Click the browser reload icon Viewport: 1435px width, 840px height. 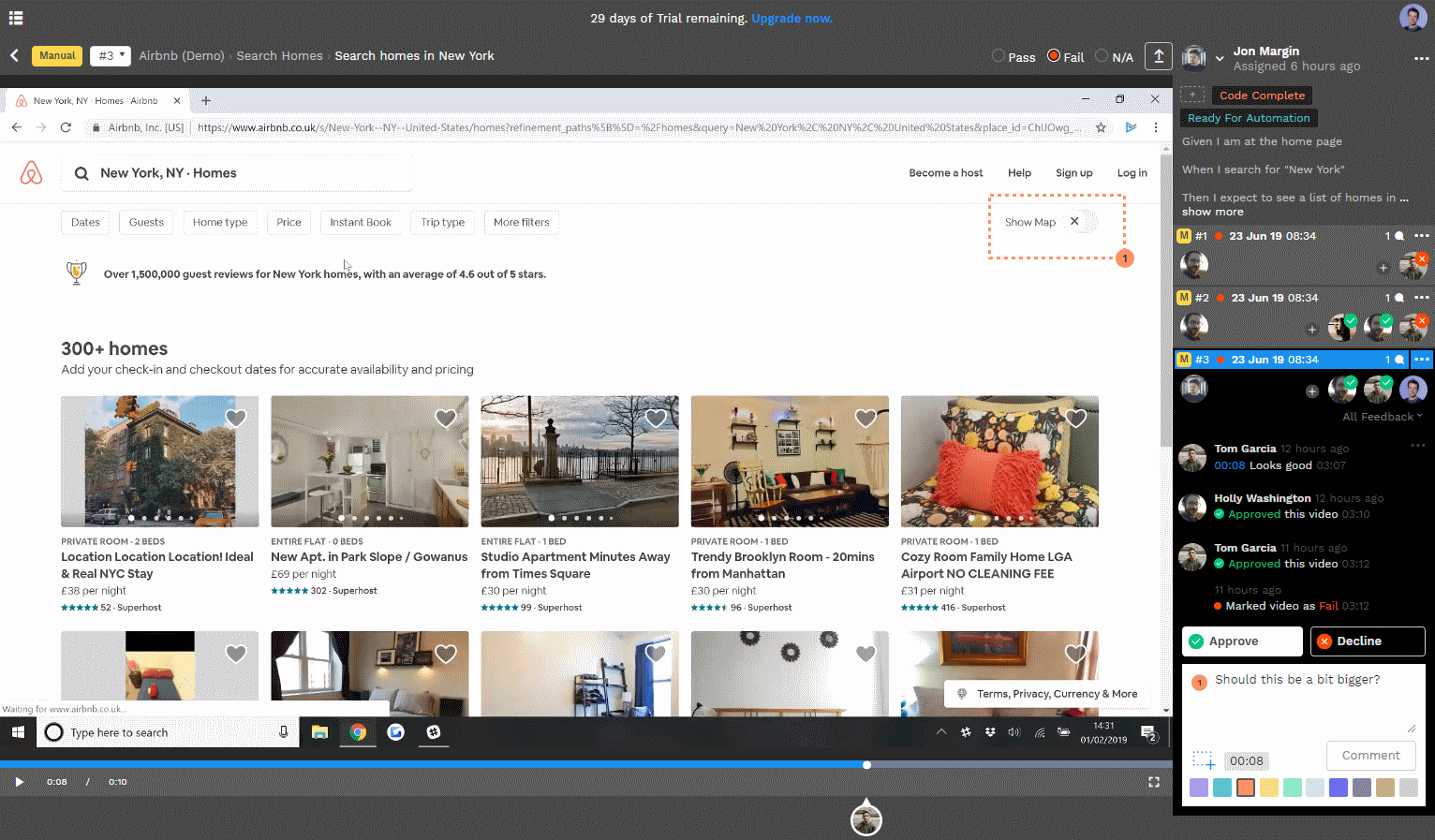point(66,127)
